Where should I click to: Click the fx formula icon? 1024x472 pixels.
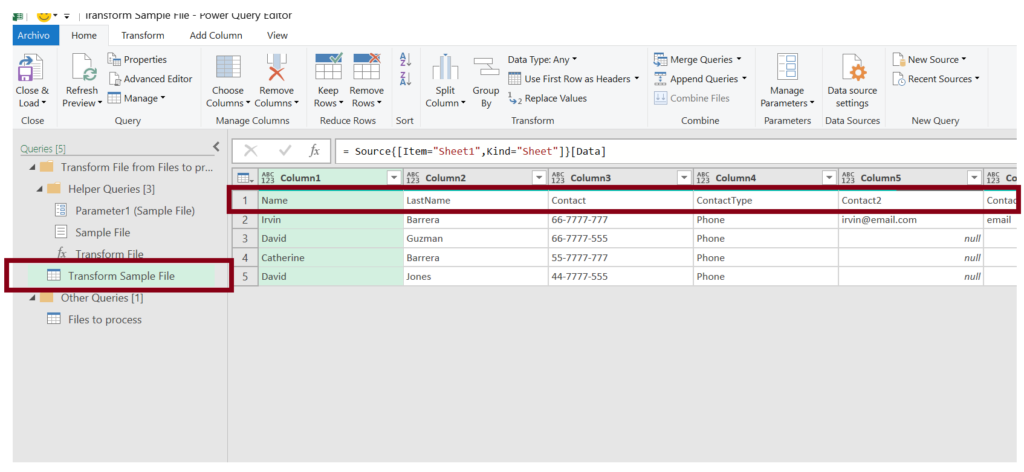click(x=315, y=151)
